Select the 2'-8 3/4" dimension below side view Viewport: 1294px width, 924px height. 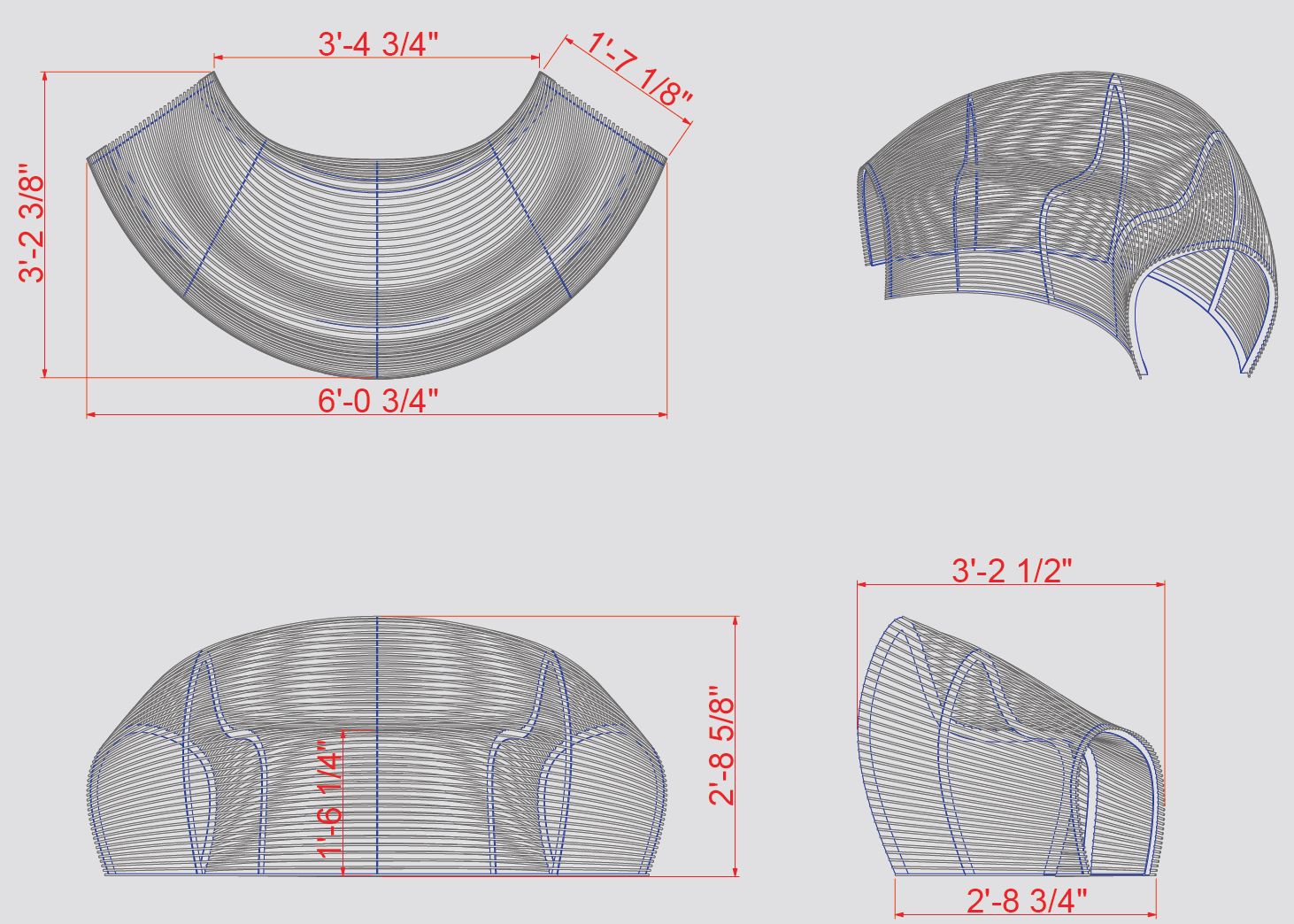click(x=1027, y=901)
